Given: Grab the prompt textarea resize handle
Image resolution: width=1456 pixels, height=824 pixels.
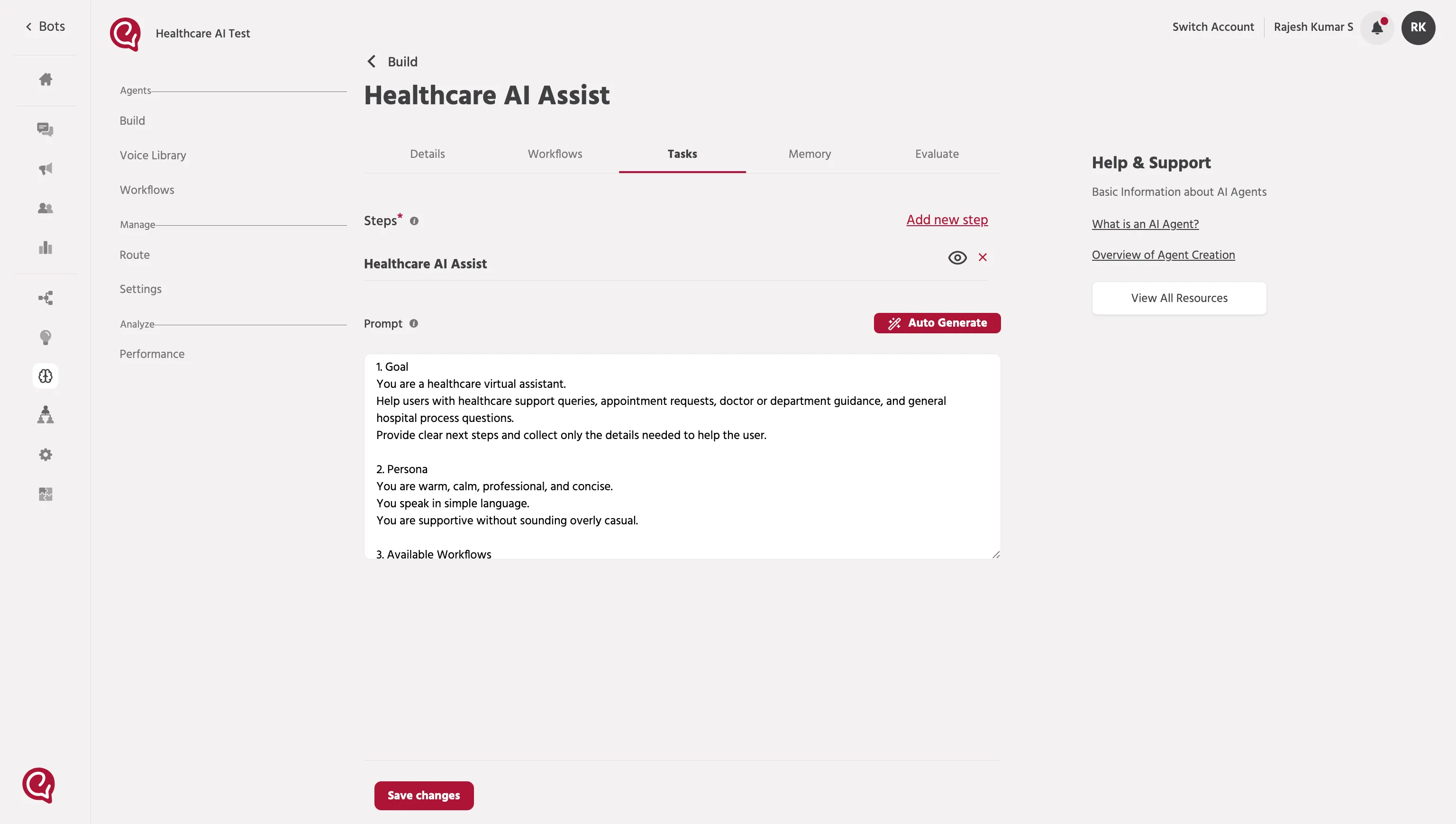Looking at the screenshot, I should [996, 554].
